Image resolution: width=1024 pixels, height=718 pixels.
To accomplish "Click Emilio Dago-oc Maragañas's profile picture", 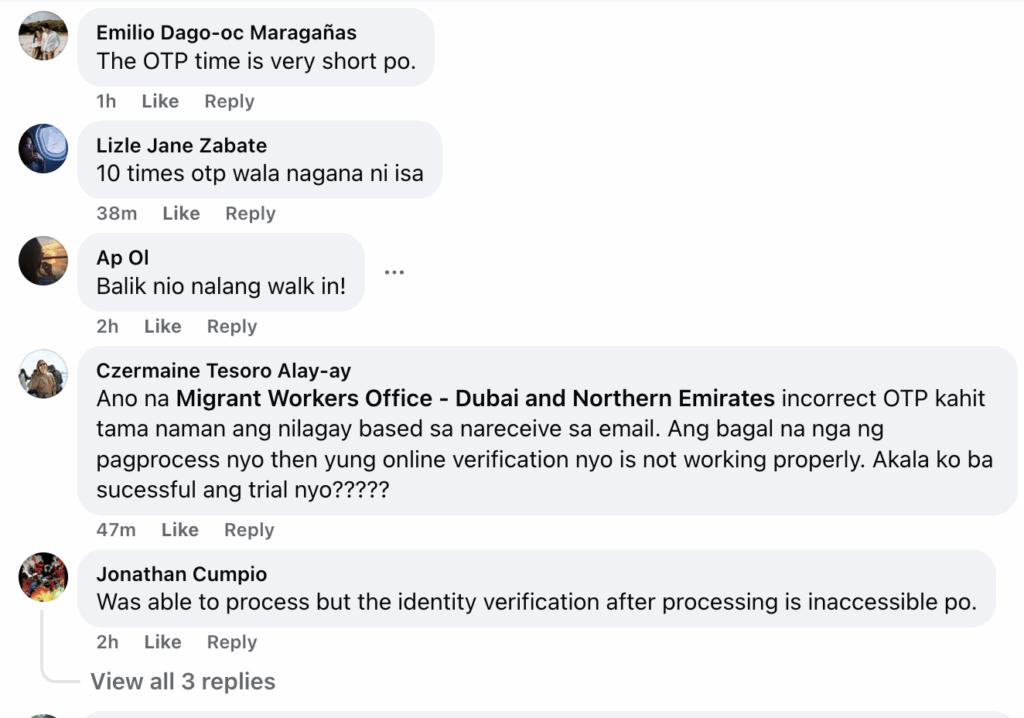I will (43, 36).
